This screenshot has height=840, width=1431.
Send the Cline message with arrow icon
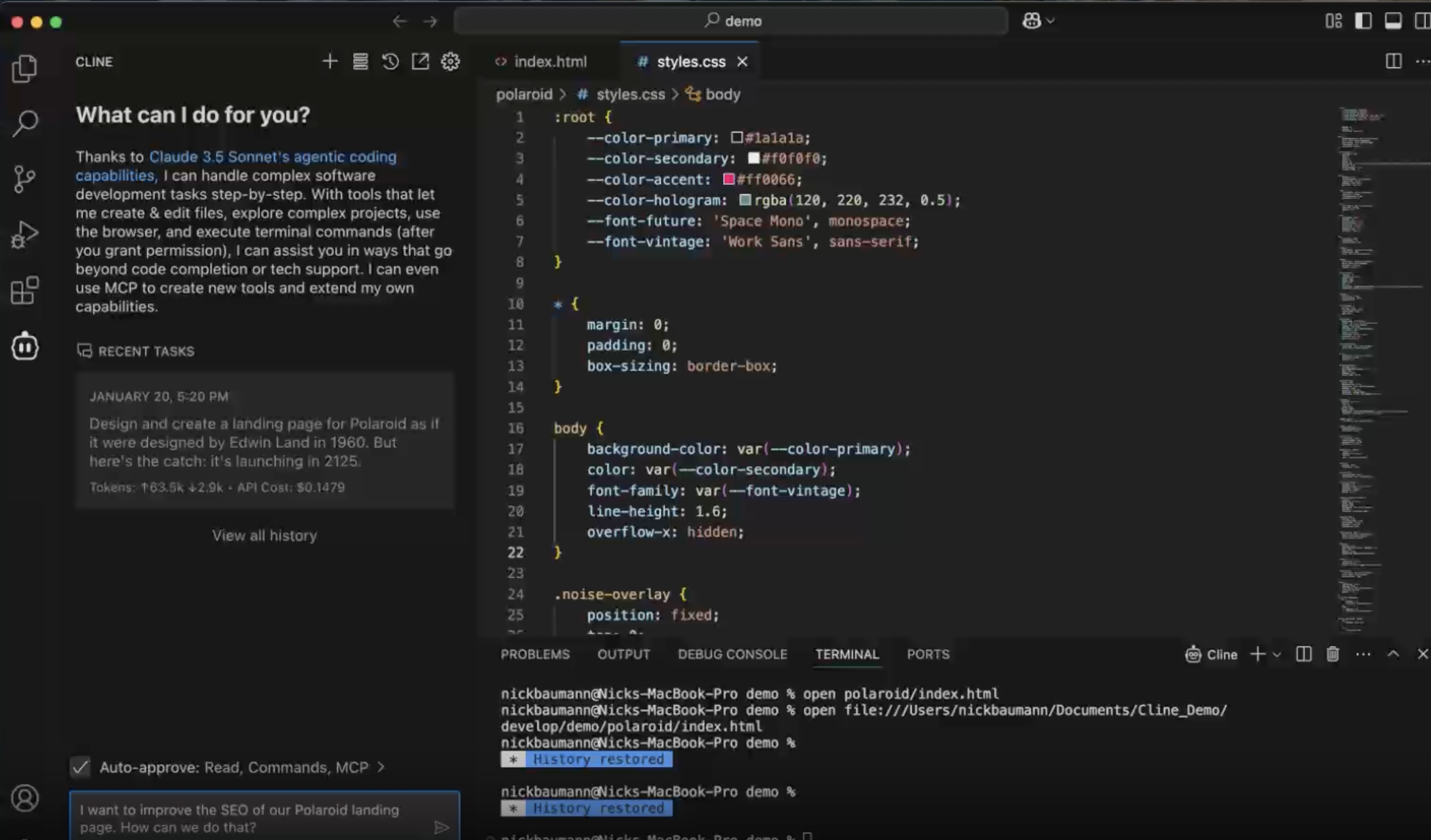pos(442,827)
